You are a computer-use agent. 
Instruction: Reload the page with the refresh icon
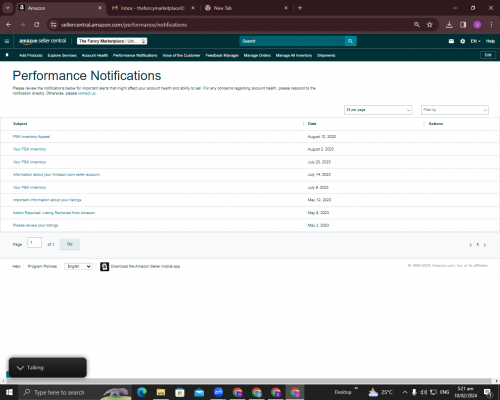click(x=37, y=25)
